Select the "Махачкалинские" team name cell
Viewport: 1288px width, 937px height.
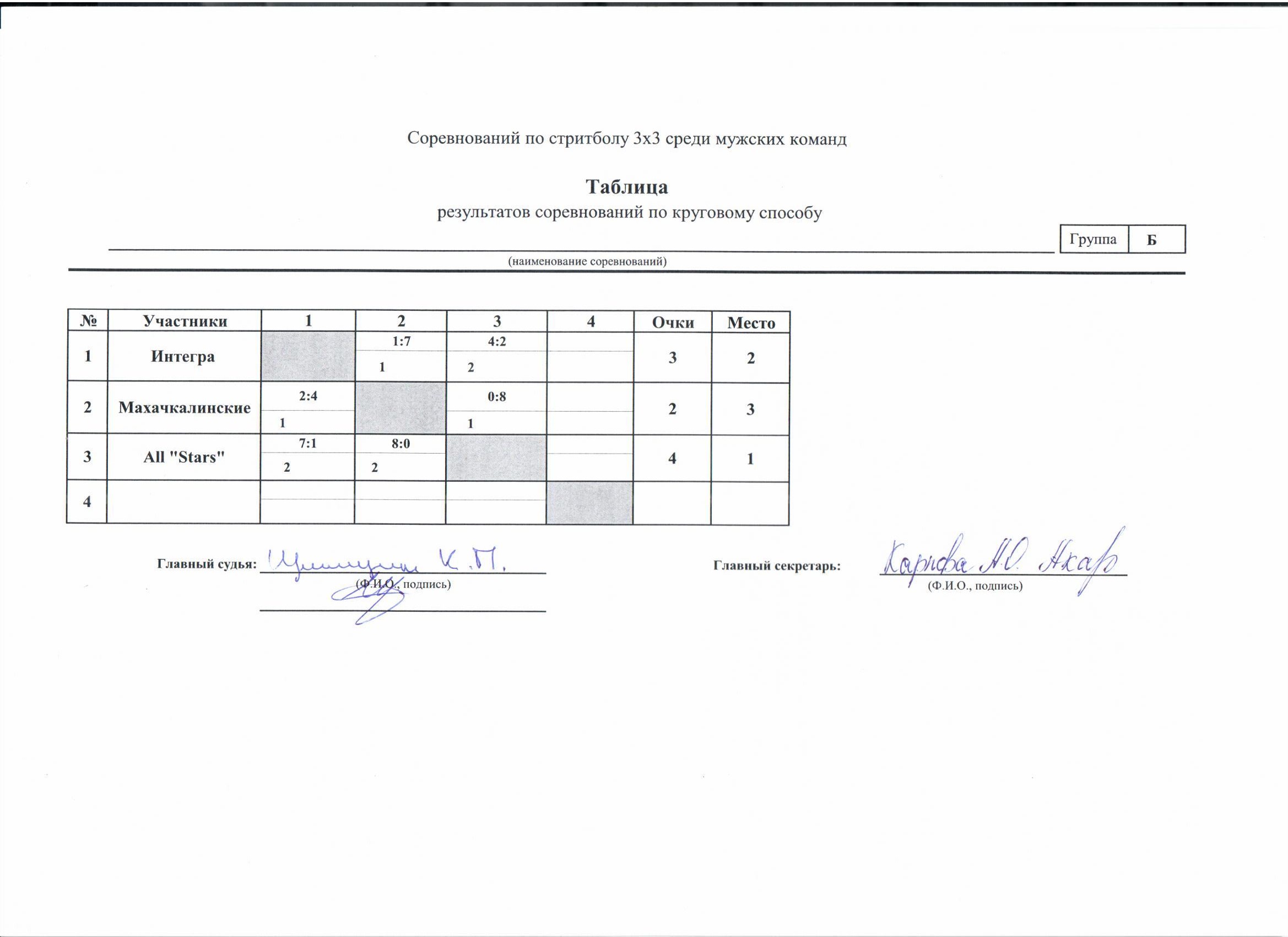[184, 407]
